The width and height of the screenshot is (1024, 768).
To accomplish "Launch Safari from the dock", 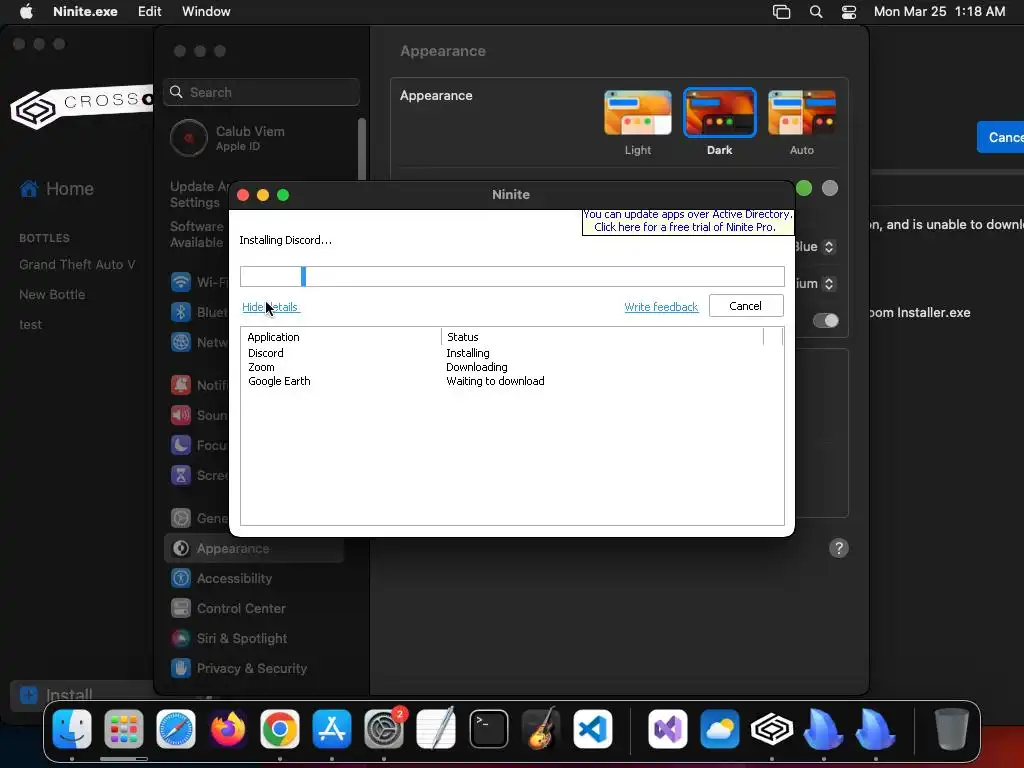I will [176, 729].
